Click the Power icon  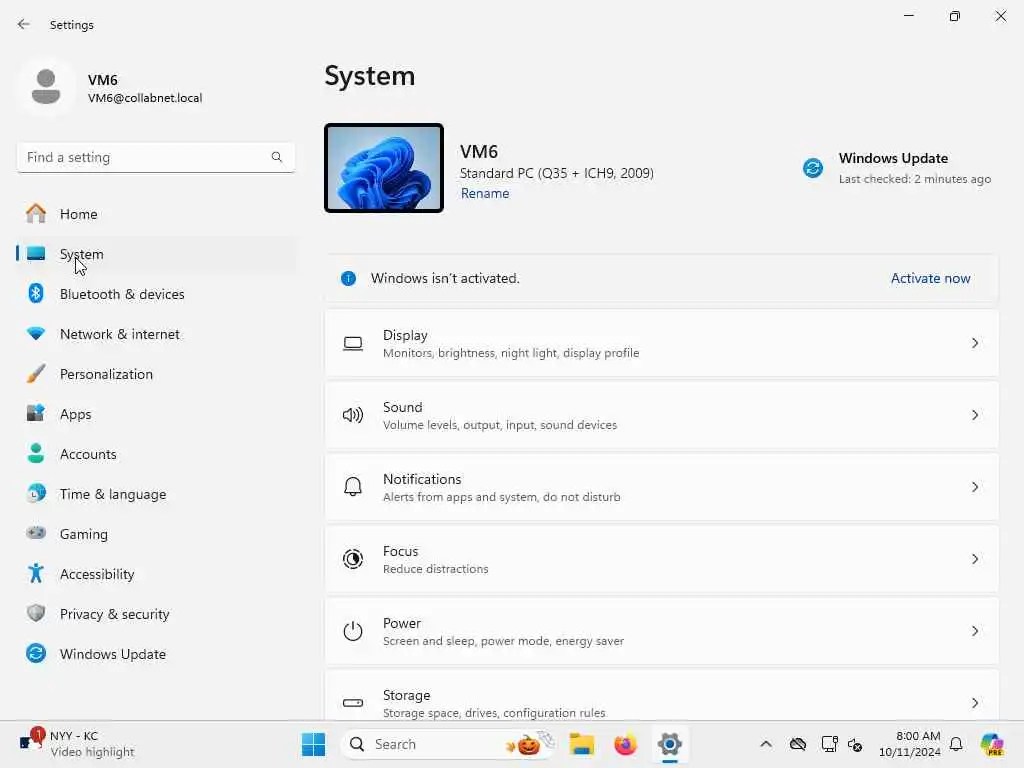pyautogui.click(x=353, y=631)
